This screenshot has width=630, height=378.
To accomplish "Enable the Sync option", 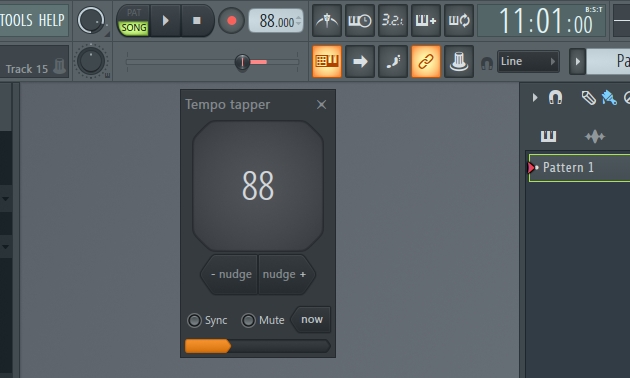I will 194,320.
